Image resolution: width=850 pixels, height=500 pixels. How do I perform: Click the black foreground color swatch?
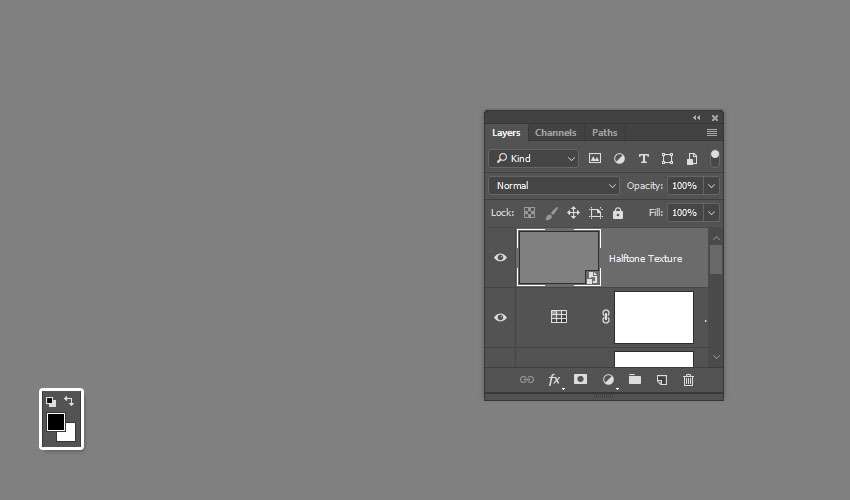click(x=55, y=421)
